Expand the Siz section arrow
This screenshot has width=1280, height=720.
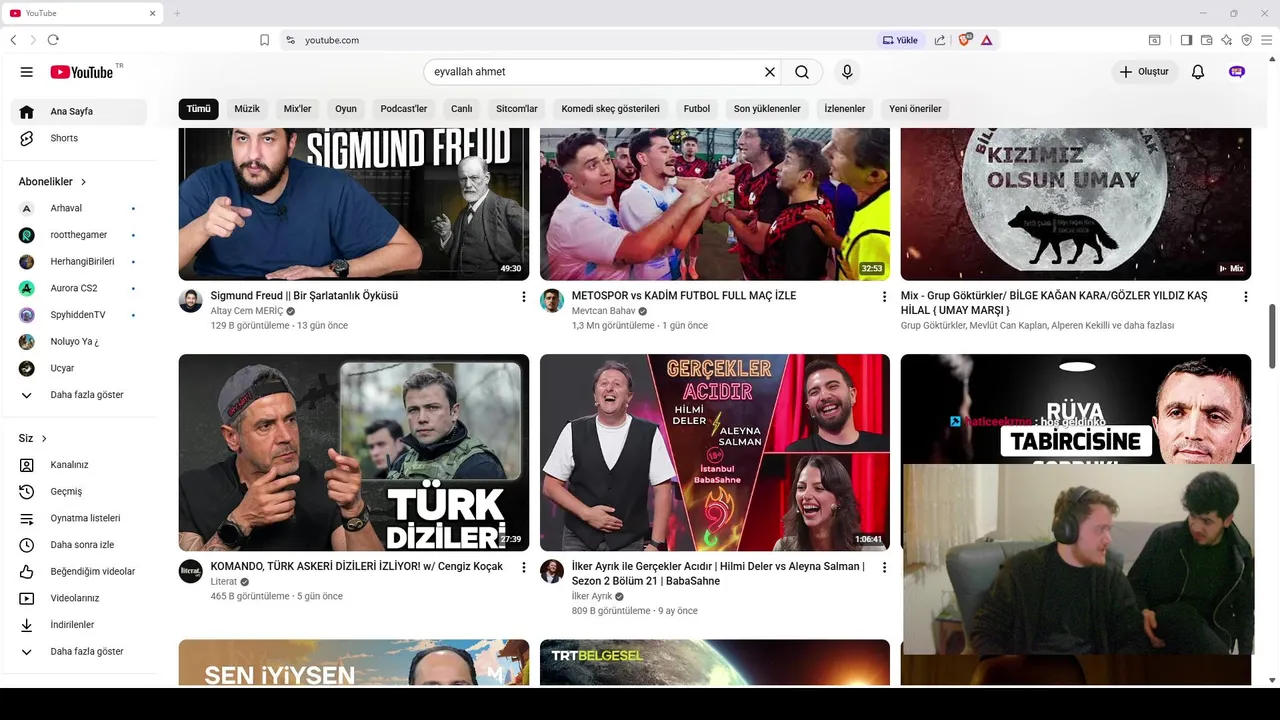44,439
